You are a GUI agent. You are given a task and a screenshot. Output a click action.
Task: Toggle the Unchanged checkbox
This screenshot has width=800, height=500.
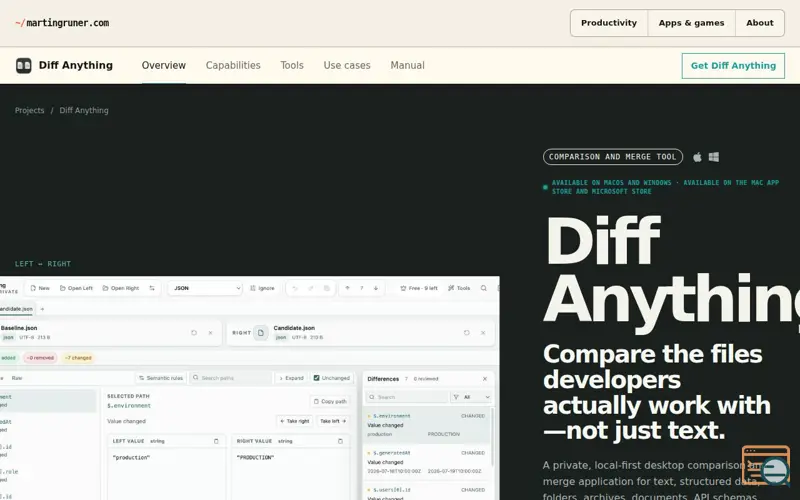coord(316,378)
